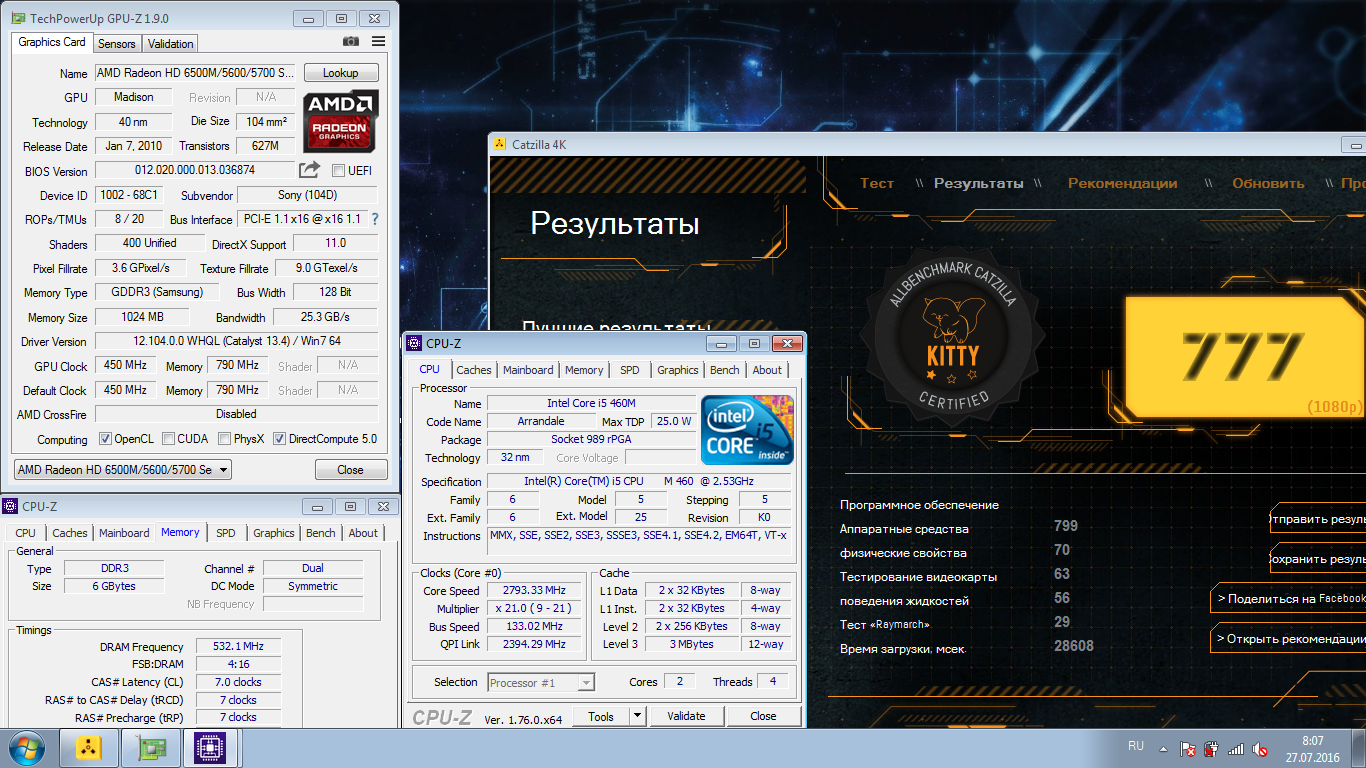Open the Processor #1 selection dropdown
The width and height of the screenshot is (1366, 768).
click(541, 683)
